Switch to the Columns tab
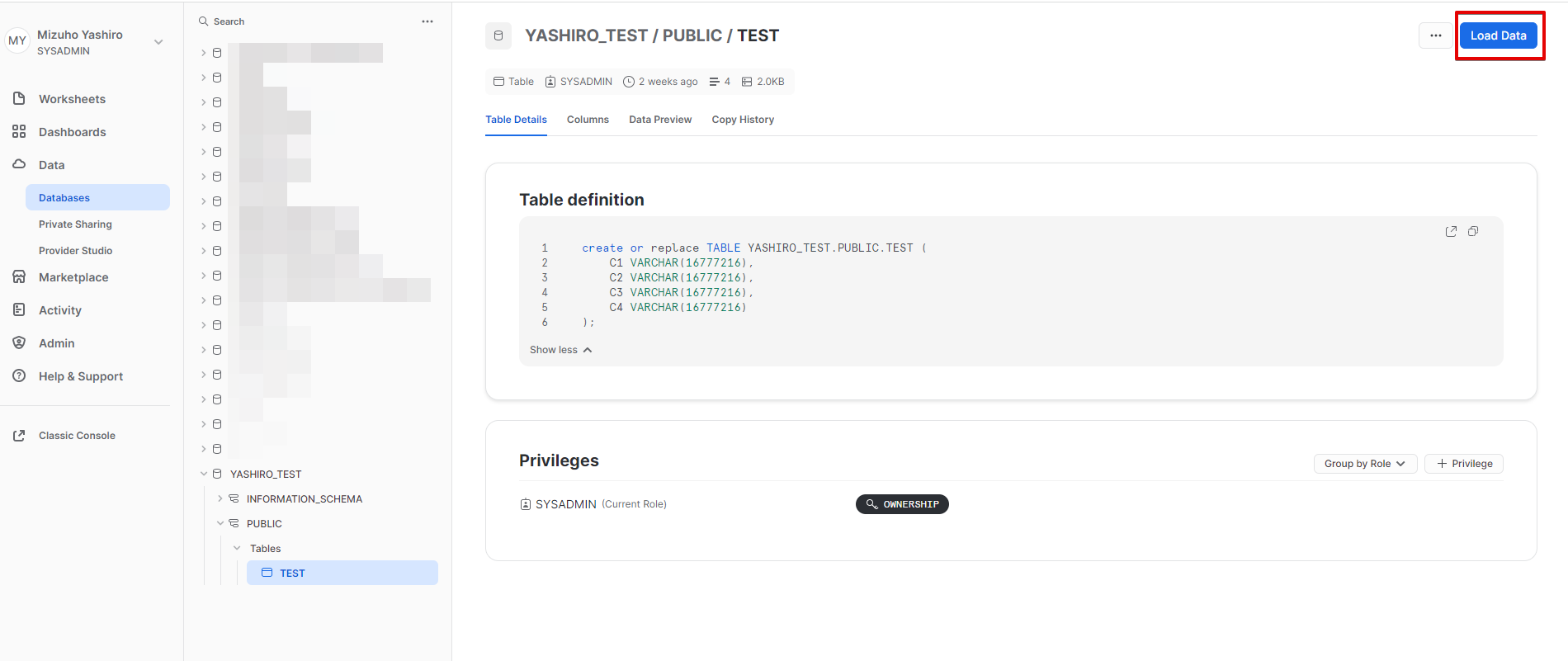Viewport: 1568px width, 661px height. click(588, 120)
